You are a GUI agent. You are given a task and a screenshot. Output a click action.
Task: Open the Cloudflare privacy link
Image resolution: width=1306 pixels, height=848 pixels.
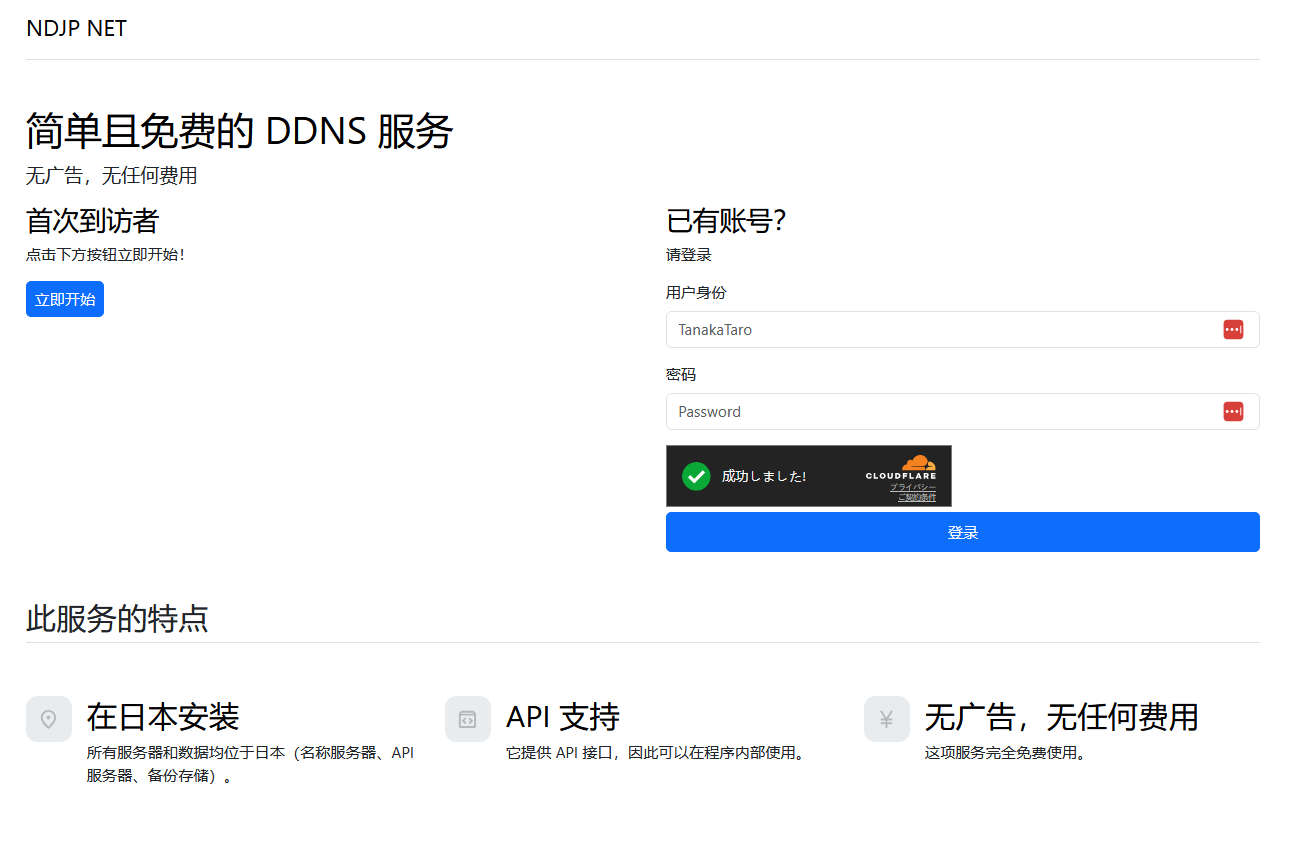913,487
